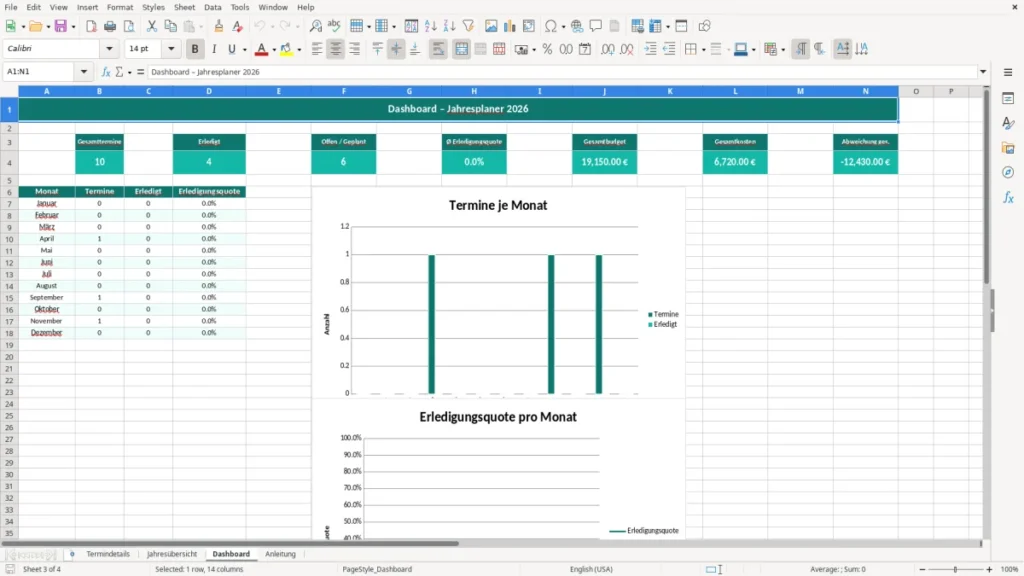Toggle Bold formatting

[x=195, y=49]
